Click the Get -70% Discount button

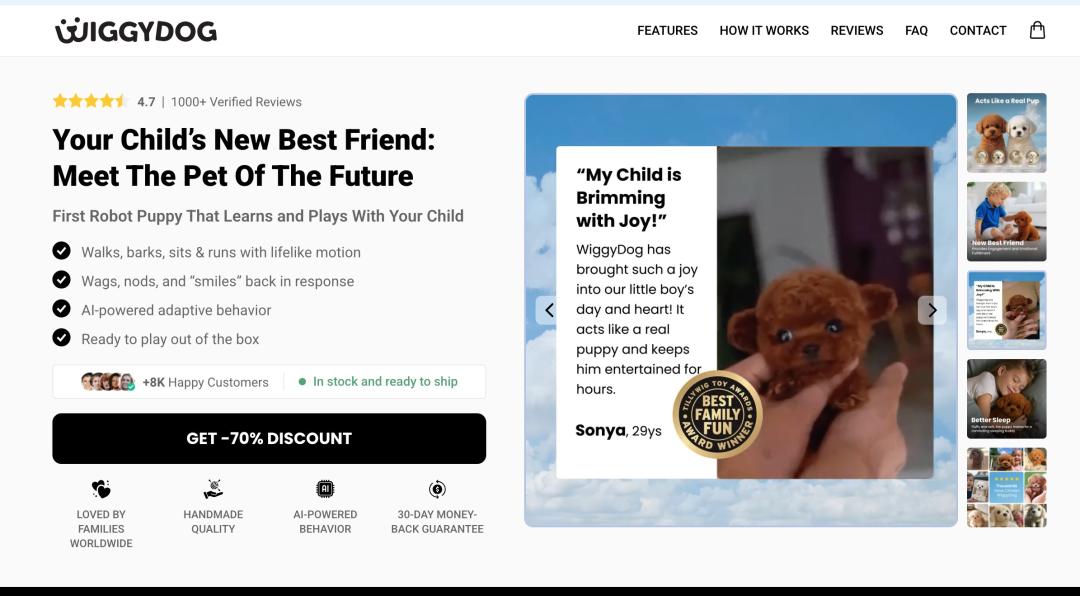point(269,439)
